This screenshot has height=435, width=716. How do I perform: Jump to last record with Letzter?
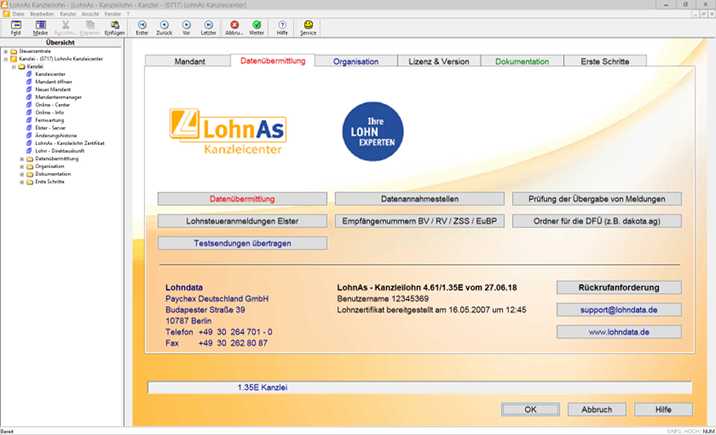(x=208, y=25)
